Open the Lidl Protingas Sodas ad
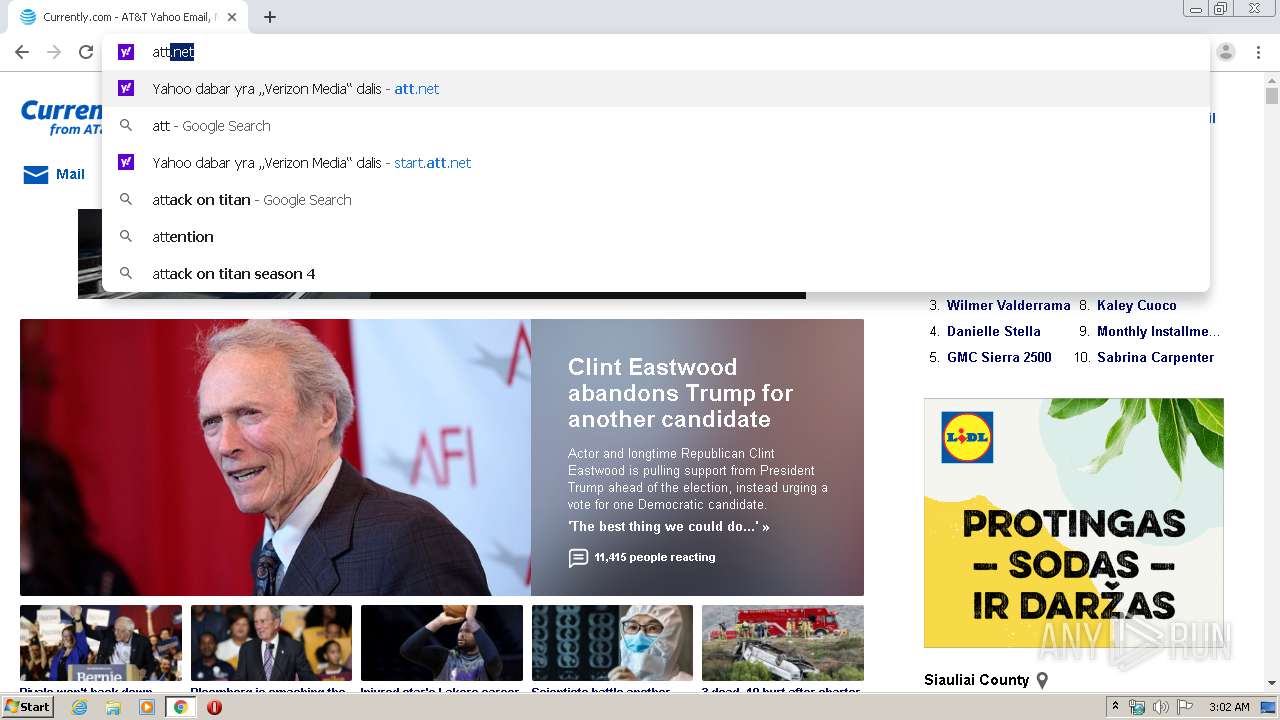Viewport: 1280px width, 720px height. [x=1073, y=523]
